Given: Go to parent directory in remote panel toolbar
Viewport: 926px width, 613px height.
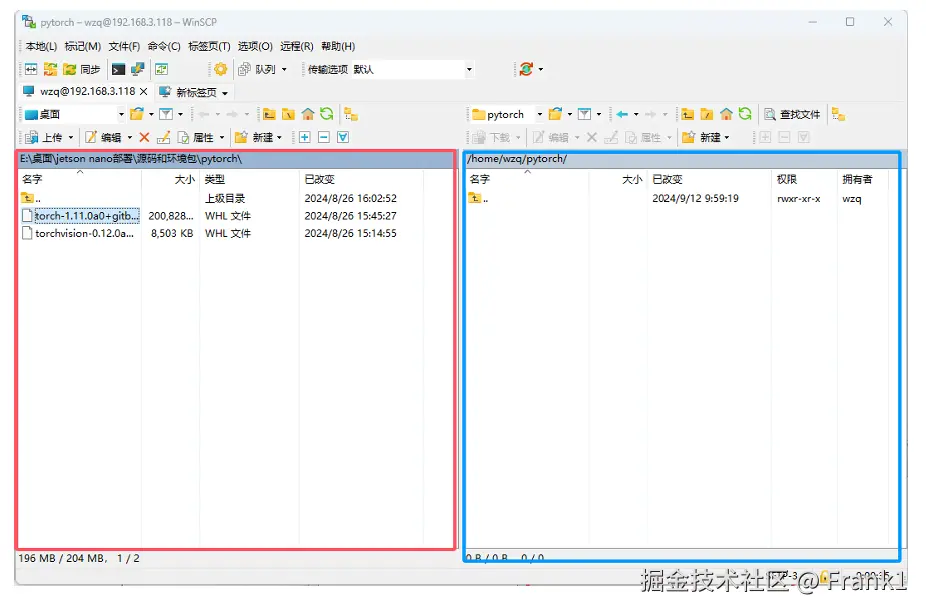Looking at the screenshot, I should coord(687,114).
